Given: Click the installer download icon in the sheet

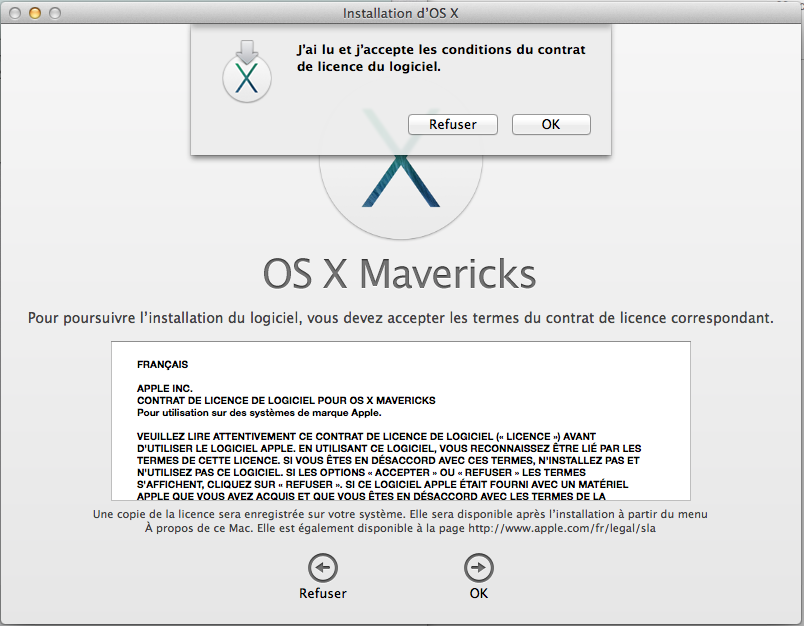Looking at the screenshot, I should point(246,71).
